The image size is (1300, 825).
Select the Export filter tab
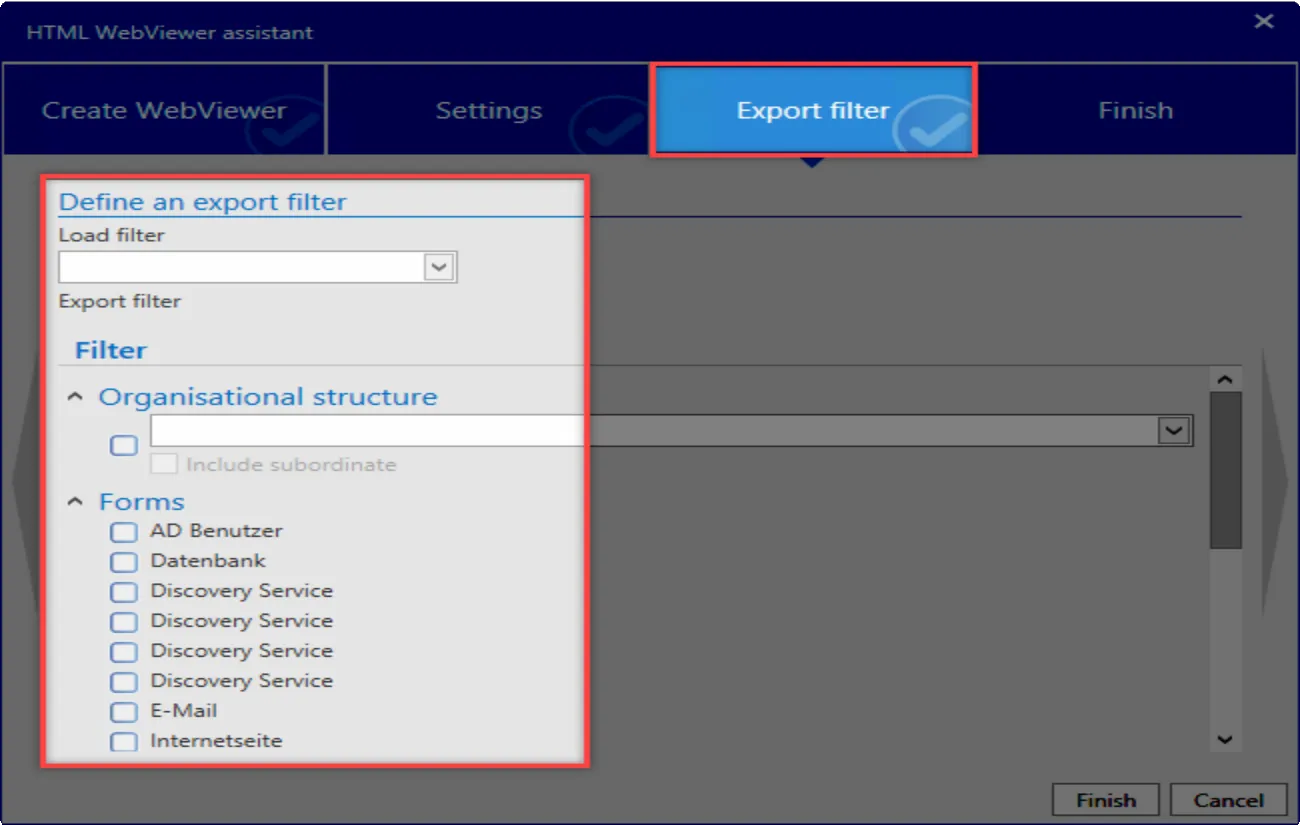[813, 110]
